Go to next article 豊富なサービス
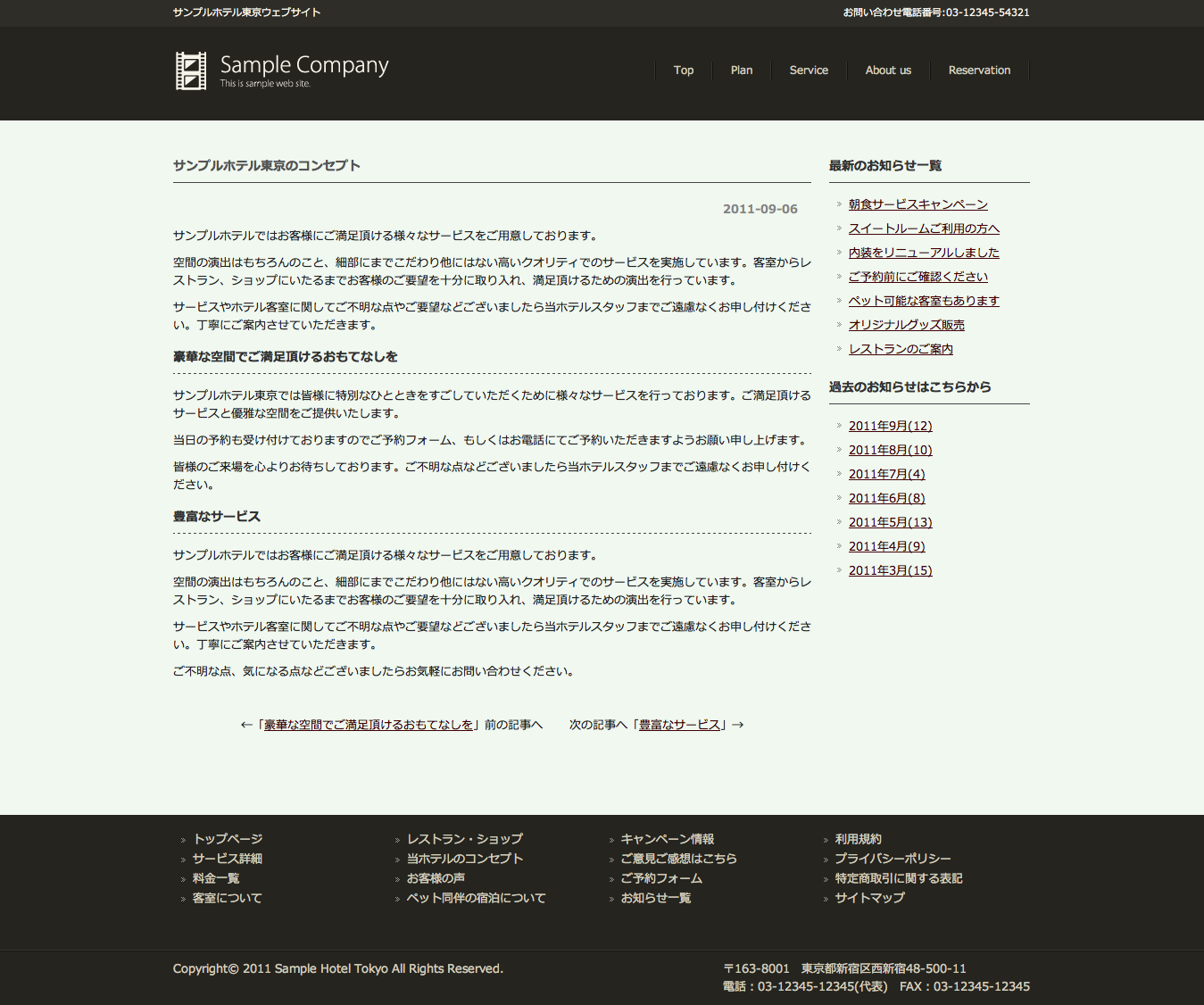The image size is (1204, 1005). pyautogui.click(x=679, y=725)
